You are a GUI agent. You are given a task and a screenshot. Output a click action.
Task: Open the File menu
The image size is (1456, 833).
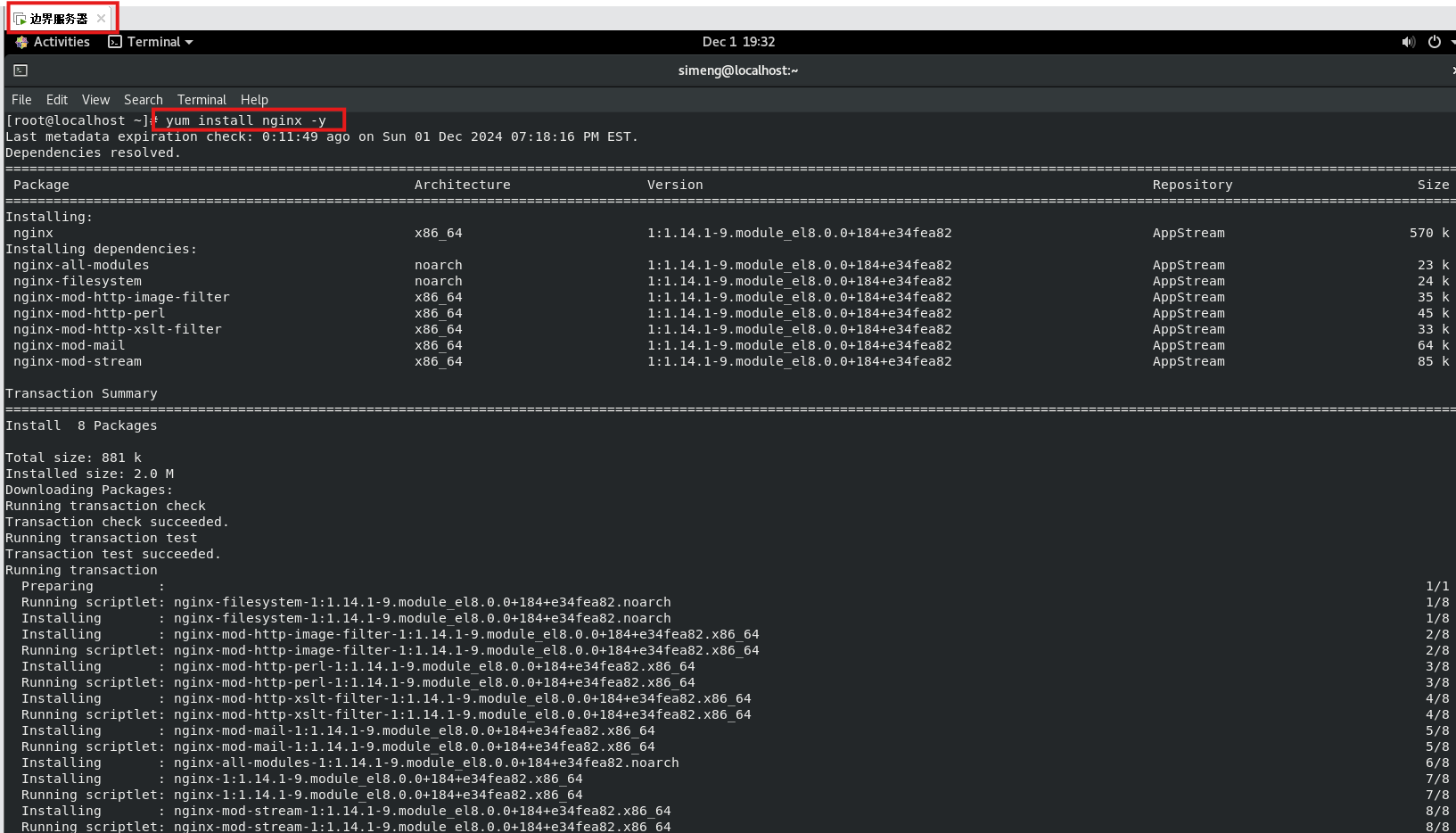[x=21, y=100]
